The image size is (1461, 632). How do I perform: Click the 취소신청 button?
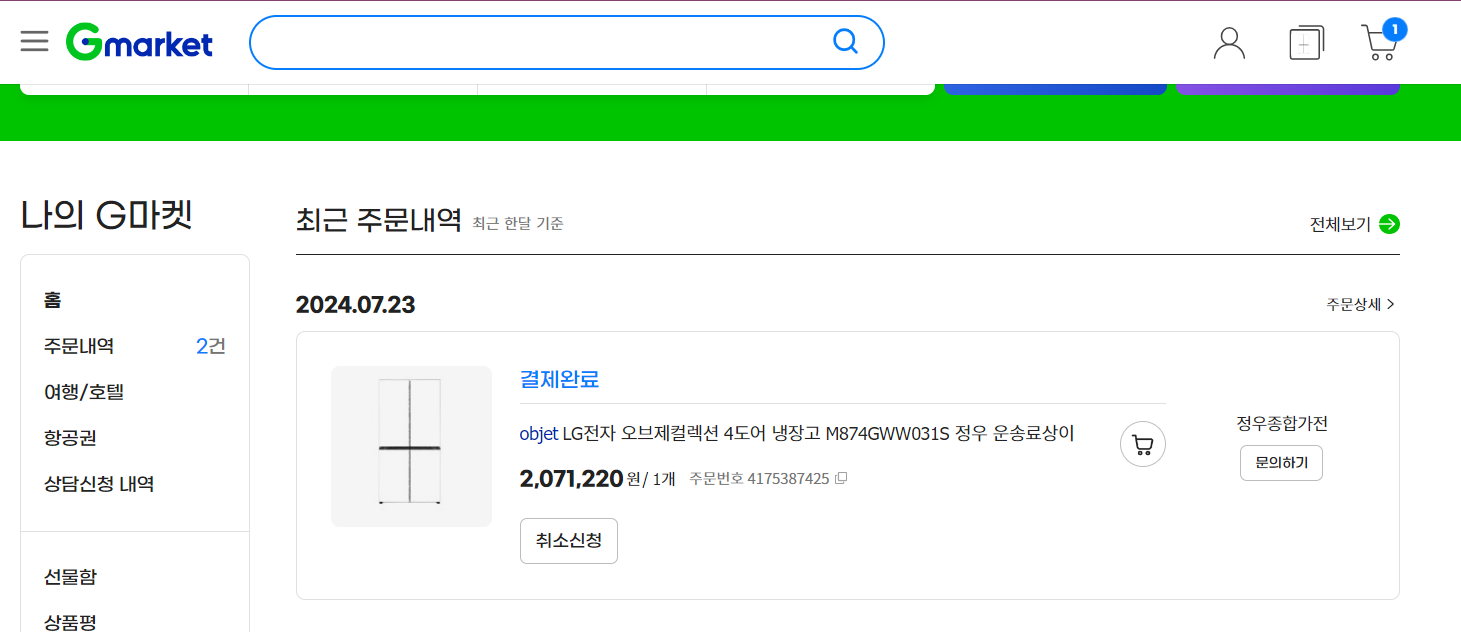coord(569,541)
